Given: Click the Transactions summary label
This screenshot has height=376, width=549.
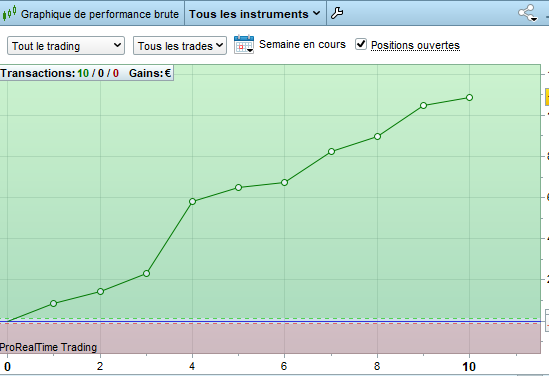Looking at the screenshot, I should pos(60,73).
